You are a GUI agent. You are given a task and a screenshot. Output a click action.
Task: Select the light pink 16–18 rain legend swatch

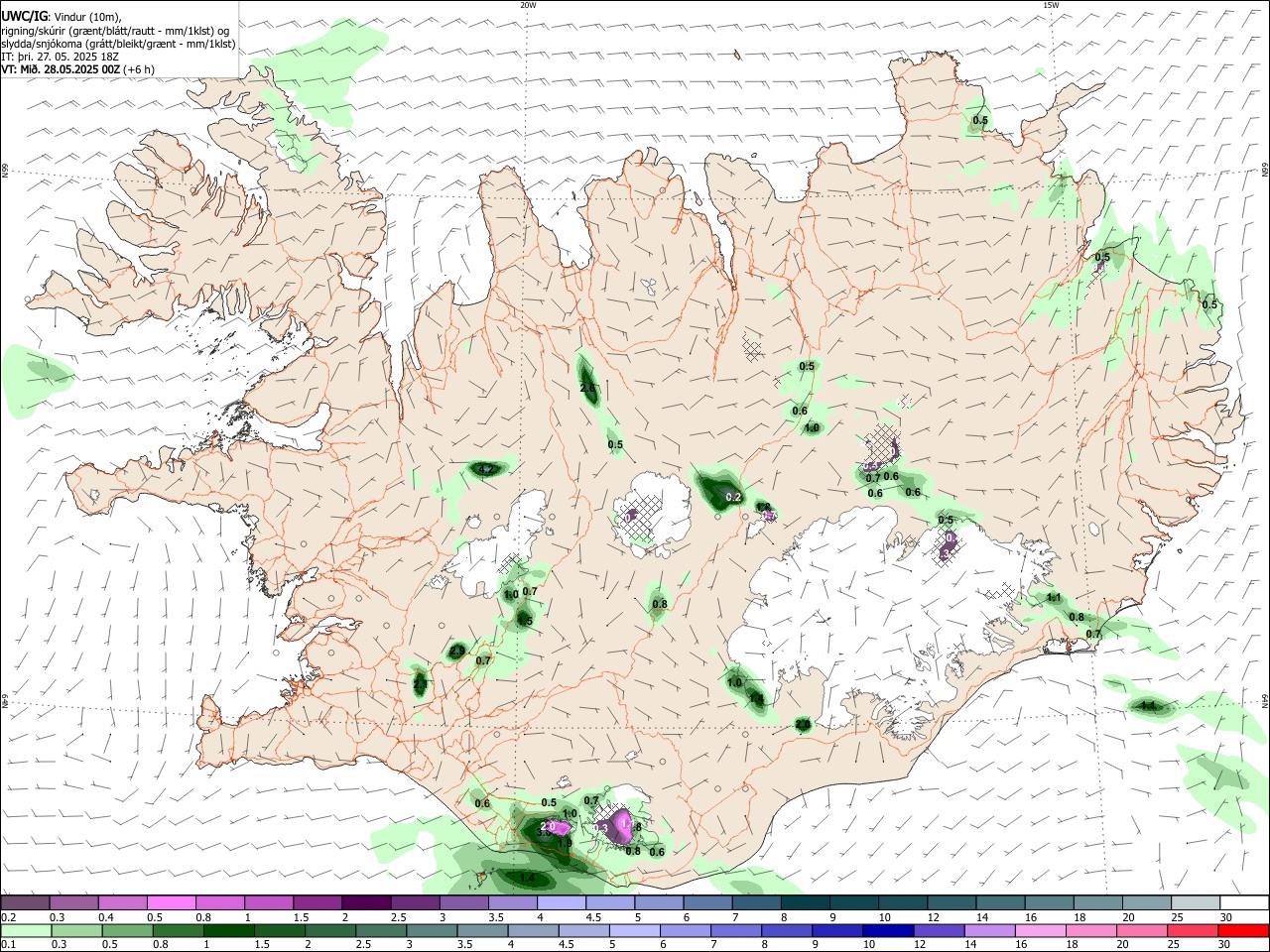click(1039, 930)
